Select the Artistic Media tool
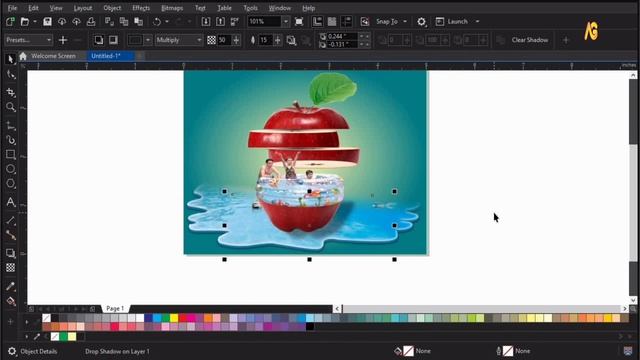The height and width of the screenshot is (360, 640). [11, 140]
